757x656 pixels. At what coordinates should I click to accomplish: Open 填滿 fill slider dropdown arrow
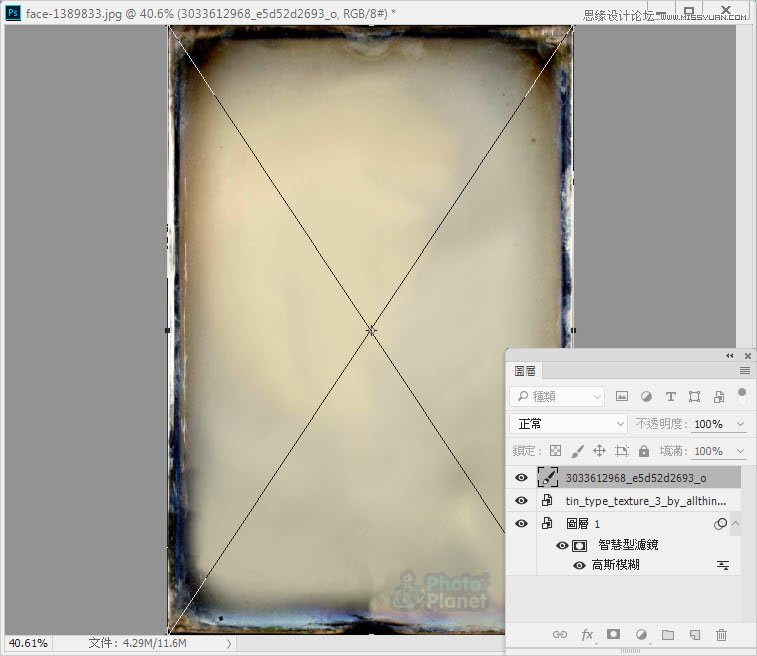pyautogui.click(x=741, y=451)
